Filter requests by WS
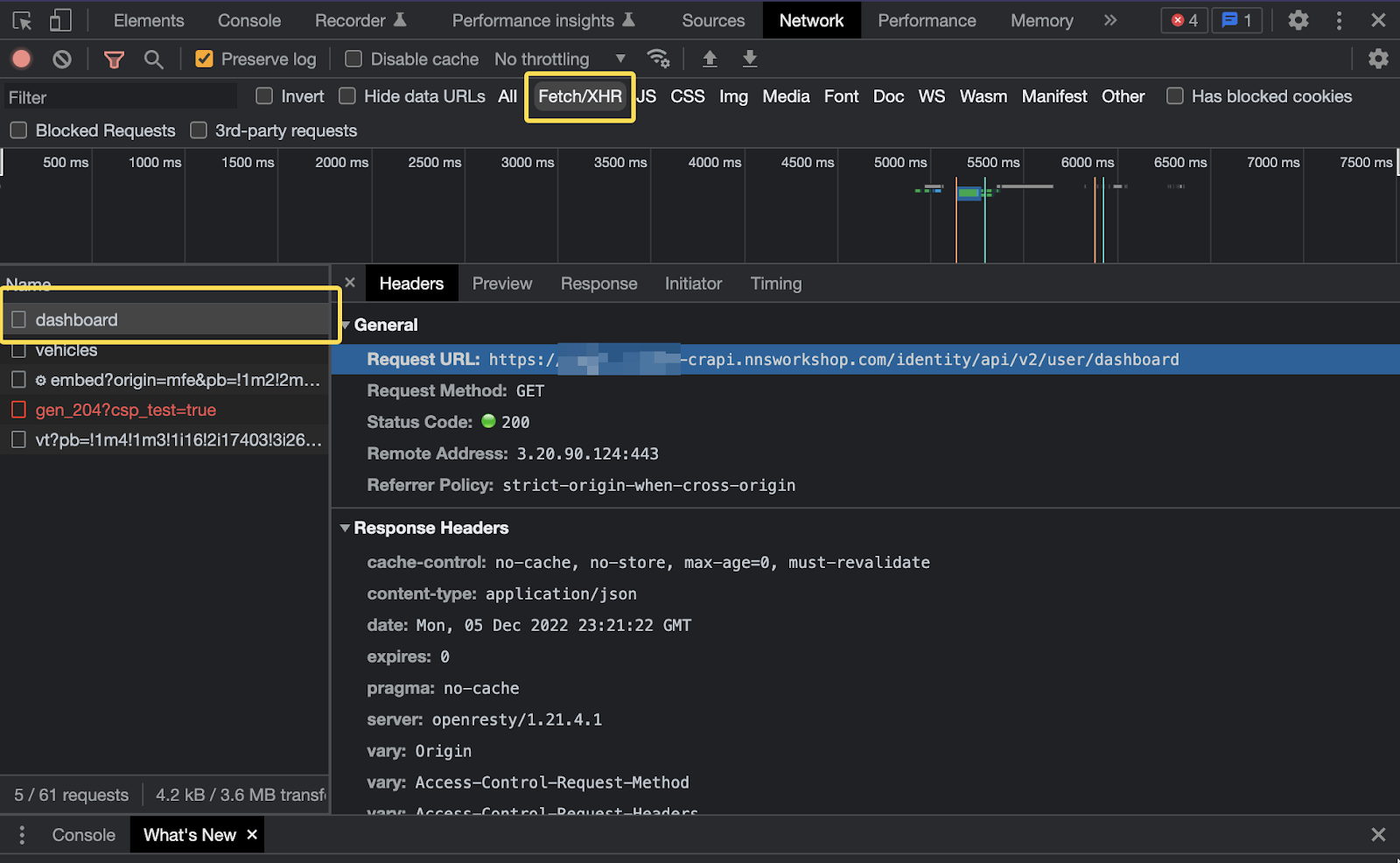Screen dimensions: 1400x863 click(x=932, y=96)
